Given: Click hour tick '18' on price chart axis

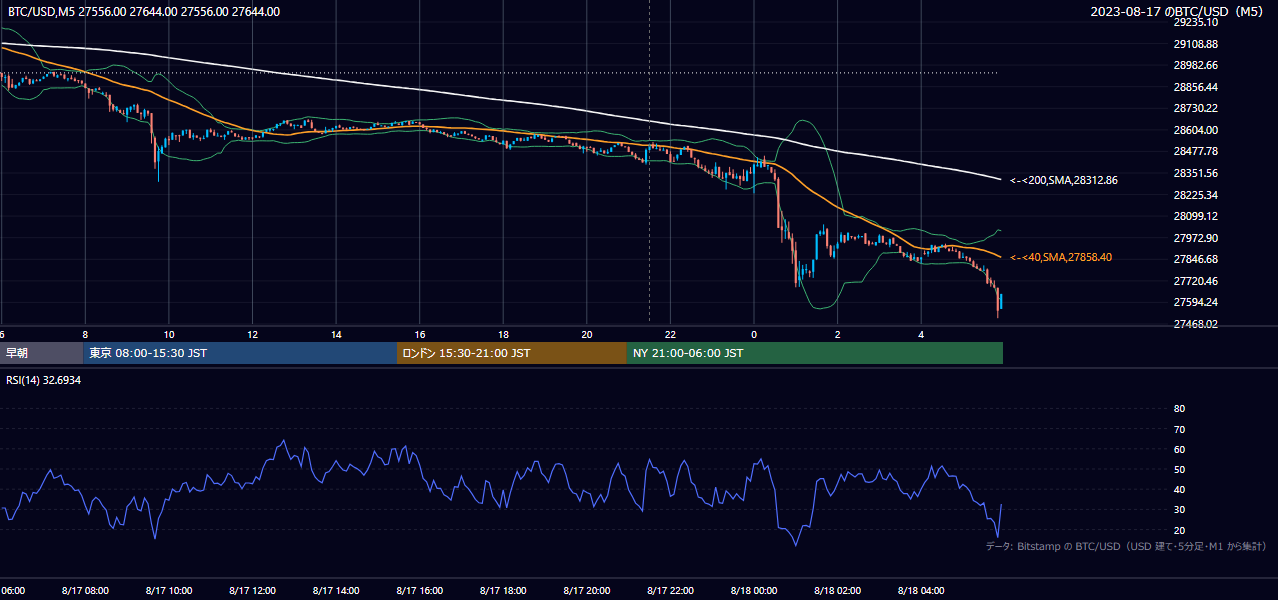Looking at the screenshot, I should tap(503, 334).
